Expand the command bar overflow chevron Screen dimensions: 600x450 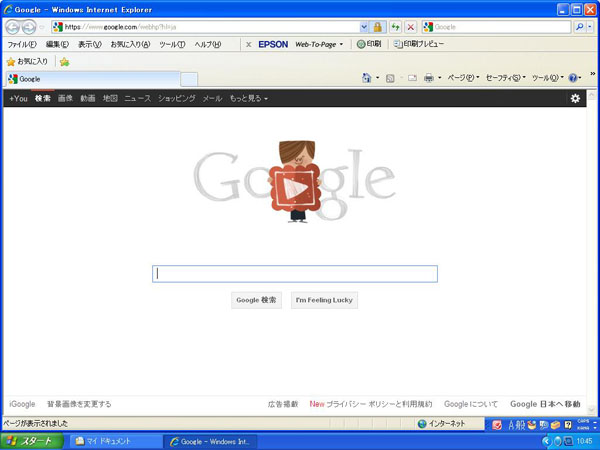(x=593, y=73)
